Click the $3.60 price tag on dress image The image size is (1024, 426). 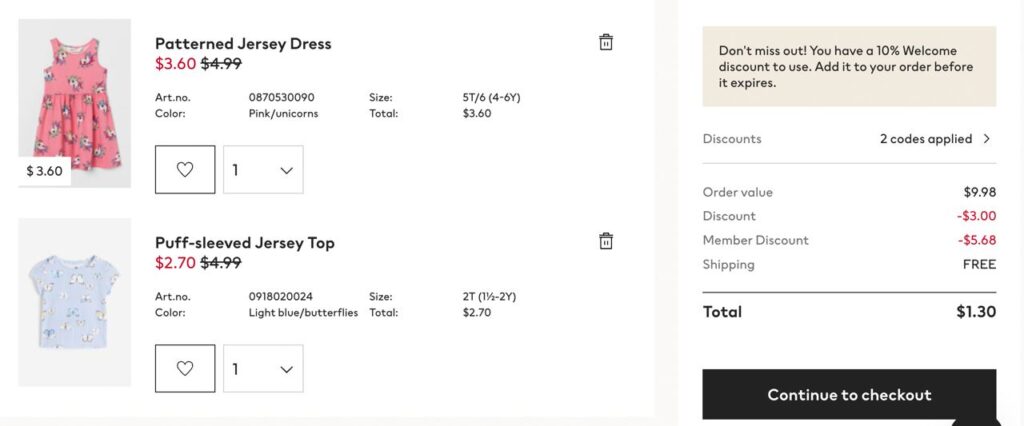click(45, 171)
